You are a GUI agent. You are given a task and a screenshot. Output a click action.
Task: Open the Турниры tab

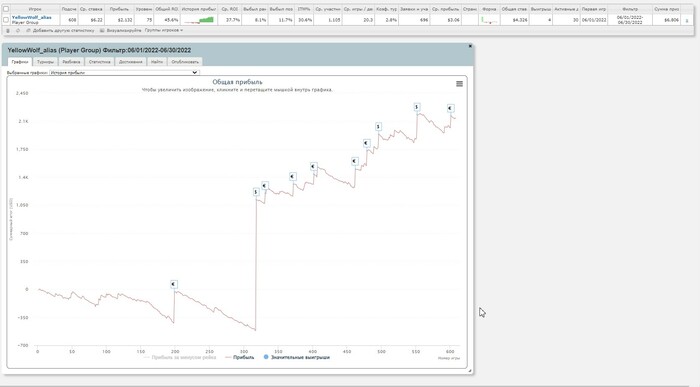[46, 62]
